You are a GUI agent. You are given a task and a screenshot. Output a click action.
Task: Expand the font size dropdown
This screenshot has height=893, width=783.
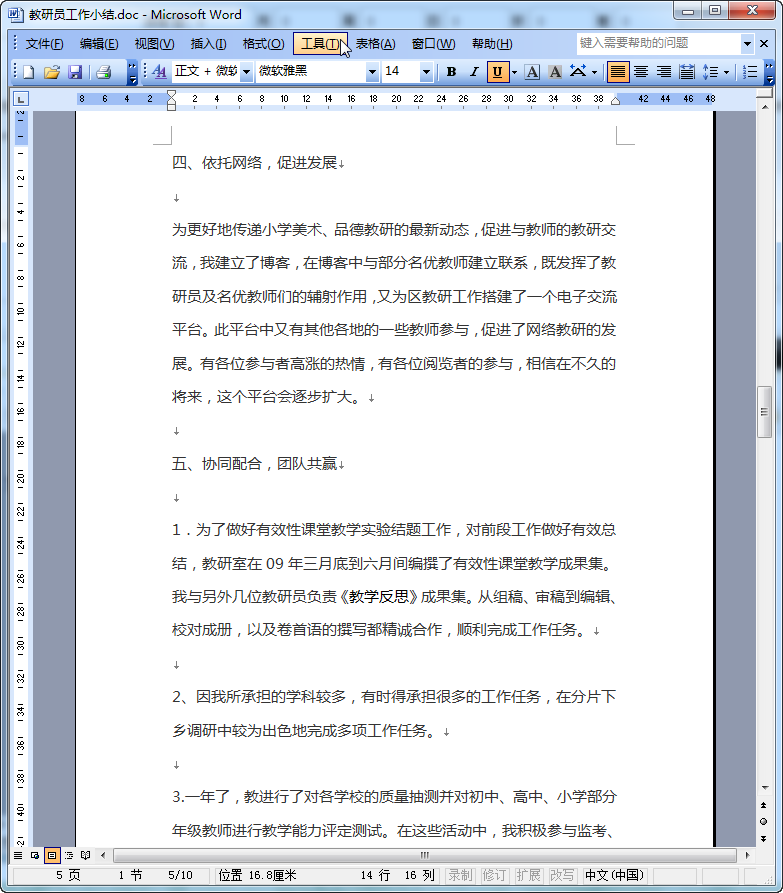click(x=426, y=72)
